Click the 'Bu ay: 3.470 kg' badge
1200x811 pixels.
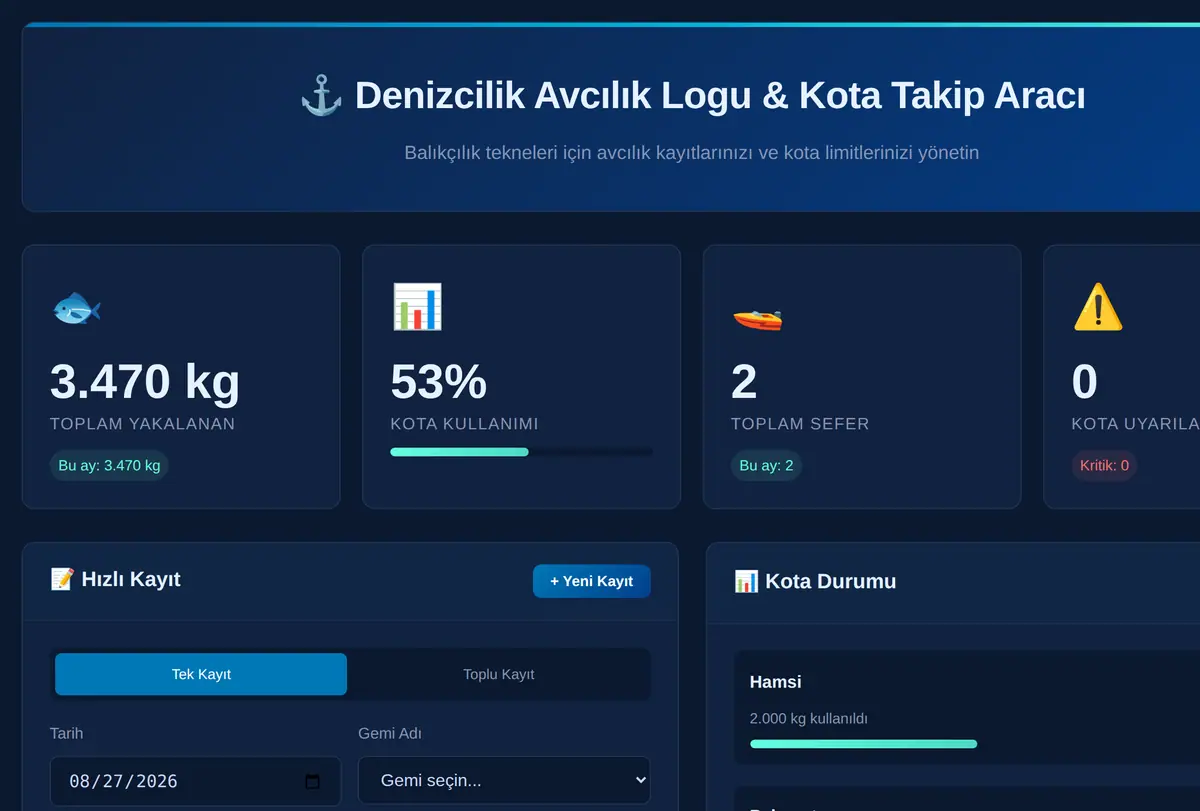coord(109,465)
